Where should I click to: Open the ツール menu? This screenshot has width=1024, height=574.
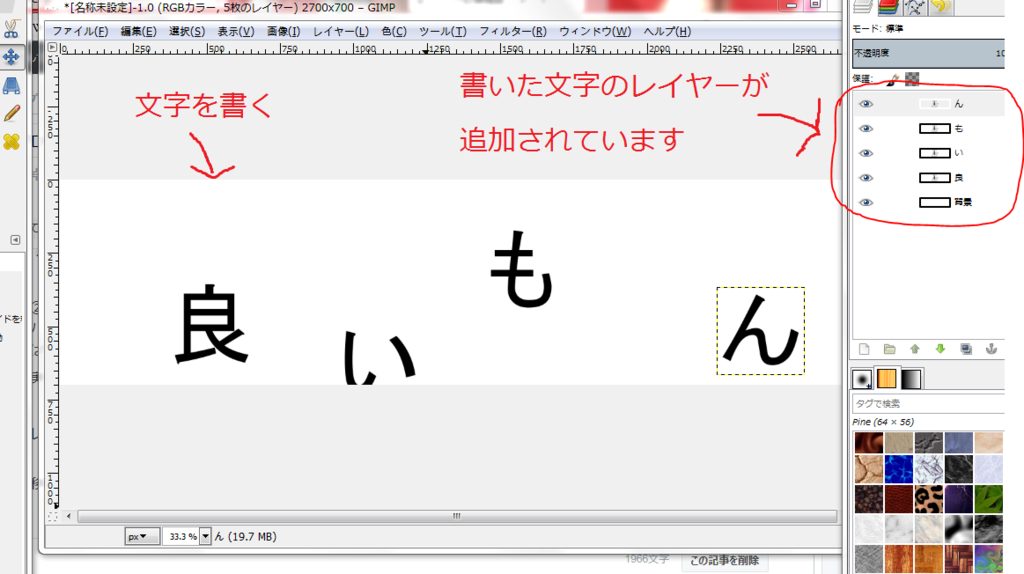443,31
